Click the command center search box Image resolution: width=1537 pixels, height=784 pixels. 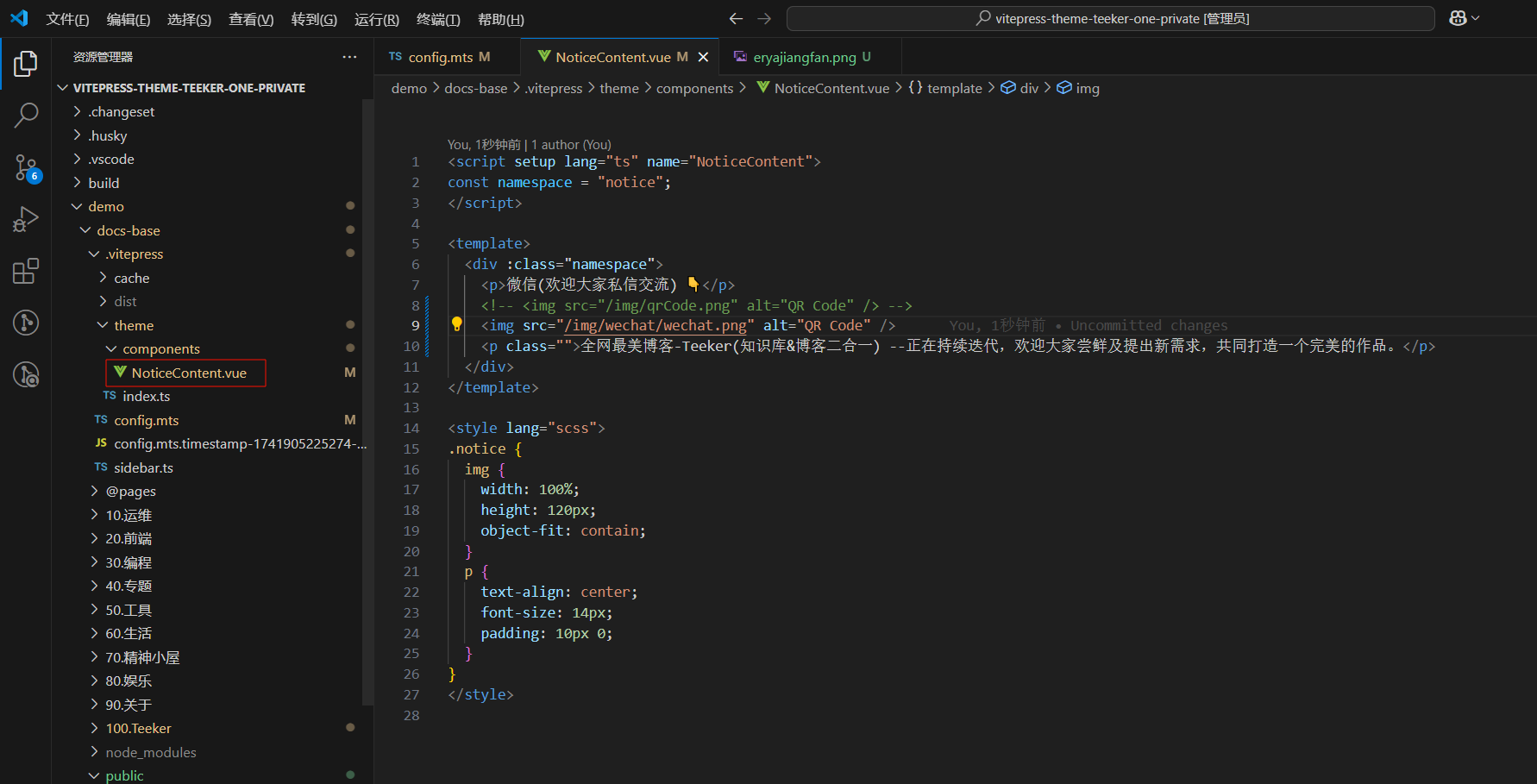[1111, 18]
